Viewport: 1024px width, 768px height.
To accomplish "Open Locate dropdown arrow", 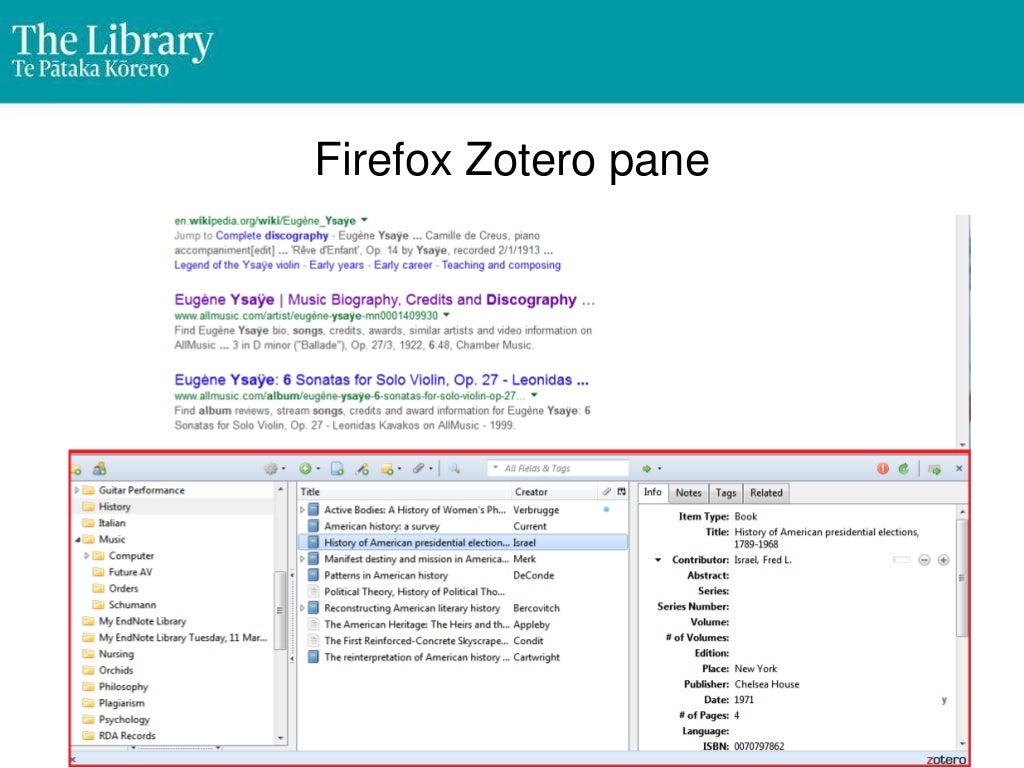I will point(660,469).
